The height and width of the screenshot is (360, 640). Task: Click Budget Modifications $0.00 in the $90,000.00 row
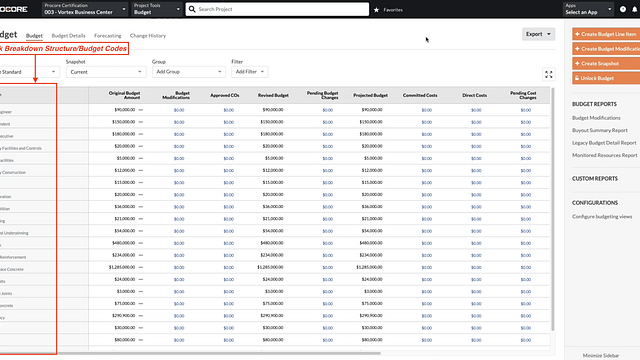(179, 110)
